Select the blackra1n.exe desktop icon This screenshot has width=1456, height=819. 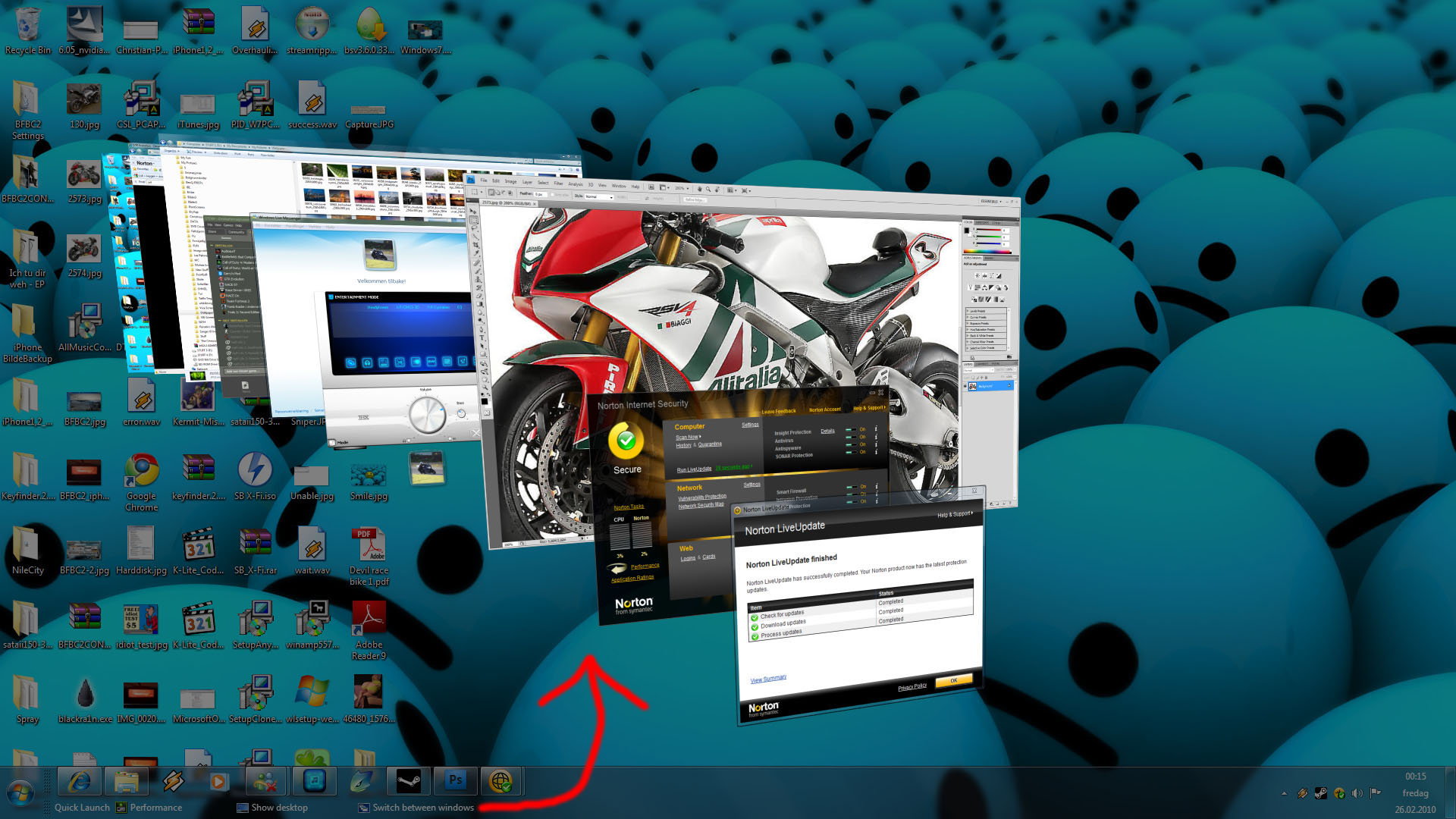pyautogui.click(x=85, y=700)
